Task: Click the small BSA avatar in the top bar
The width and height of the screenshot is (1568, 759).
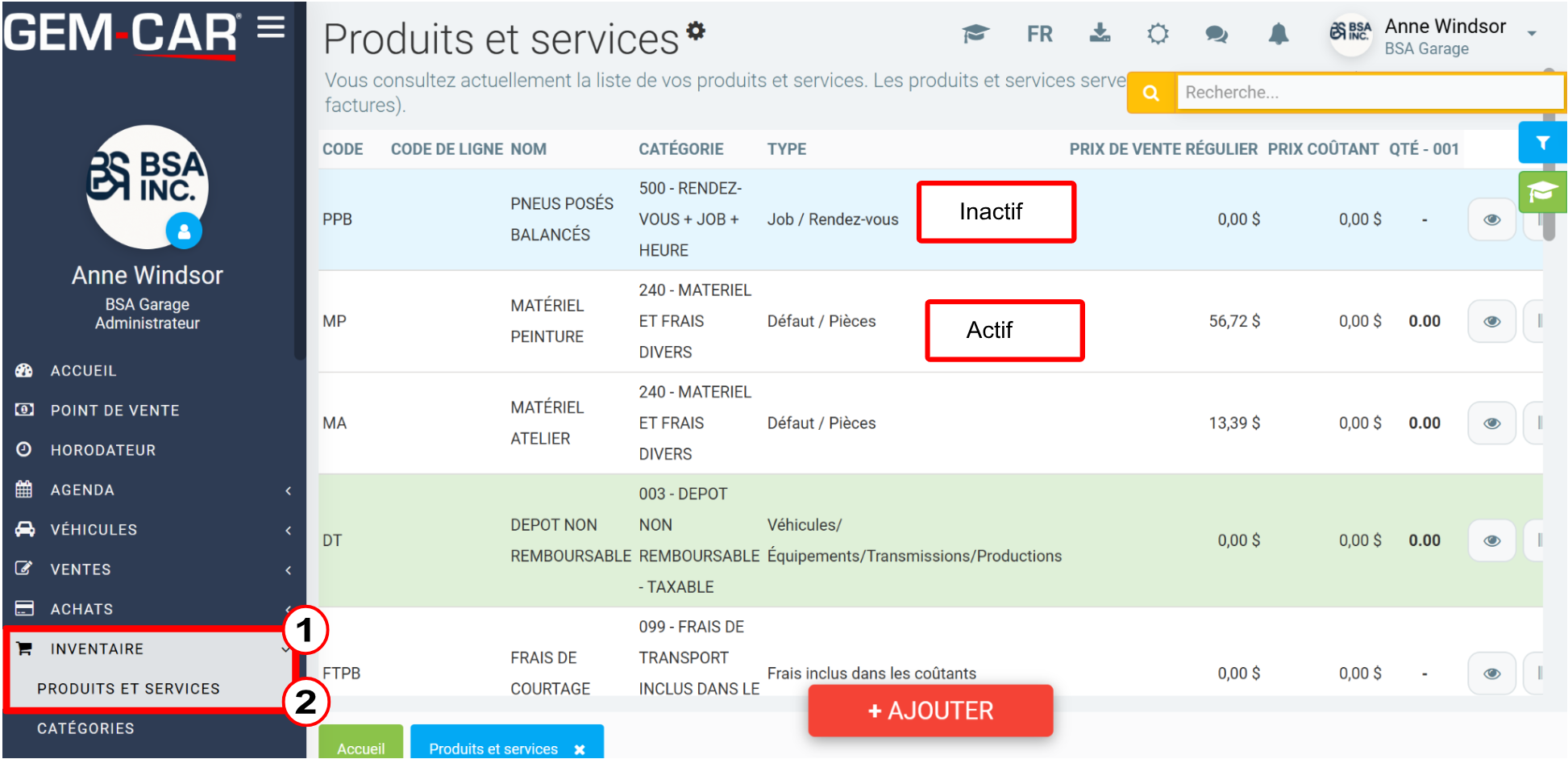Action: coord(1350,34)
